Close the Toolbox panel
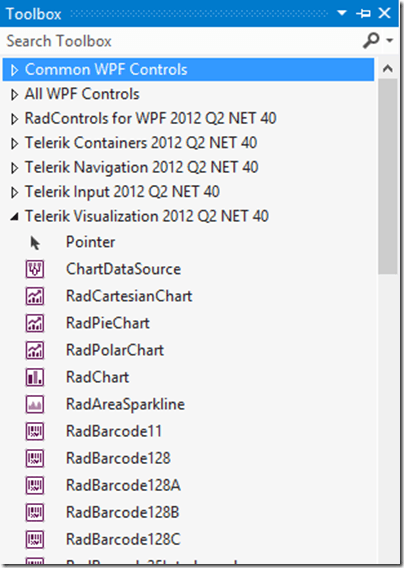 (x=384, y=13)
